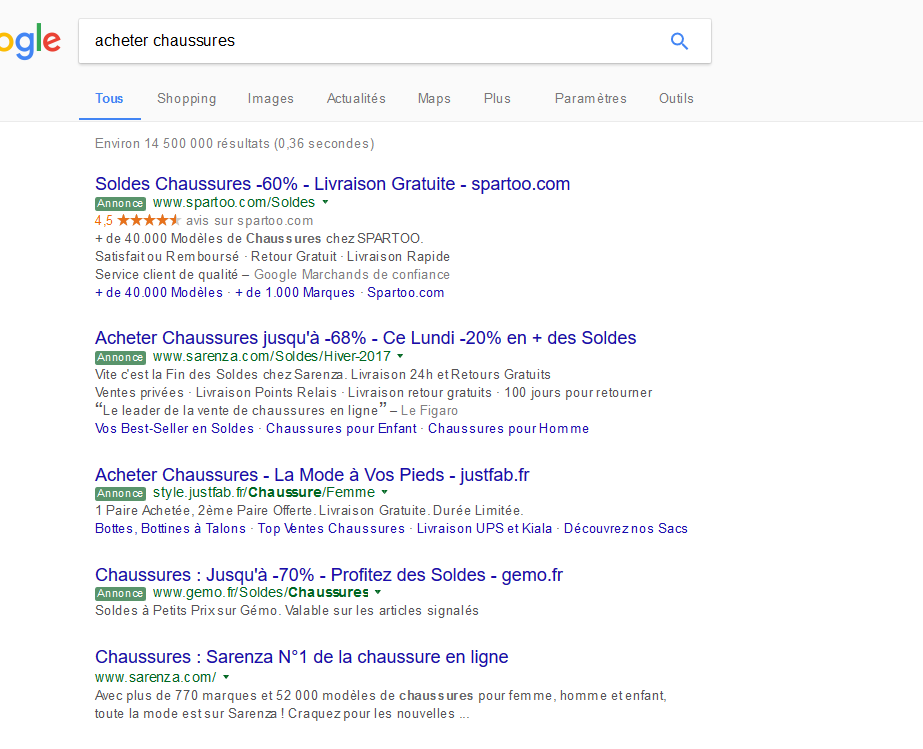Open '+ de 1.000 Marques' sitelink
Screen dimensions: 923x749
(x=295, y=293)
